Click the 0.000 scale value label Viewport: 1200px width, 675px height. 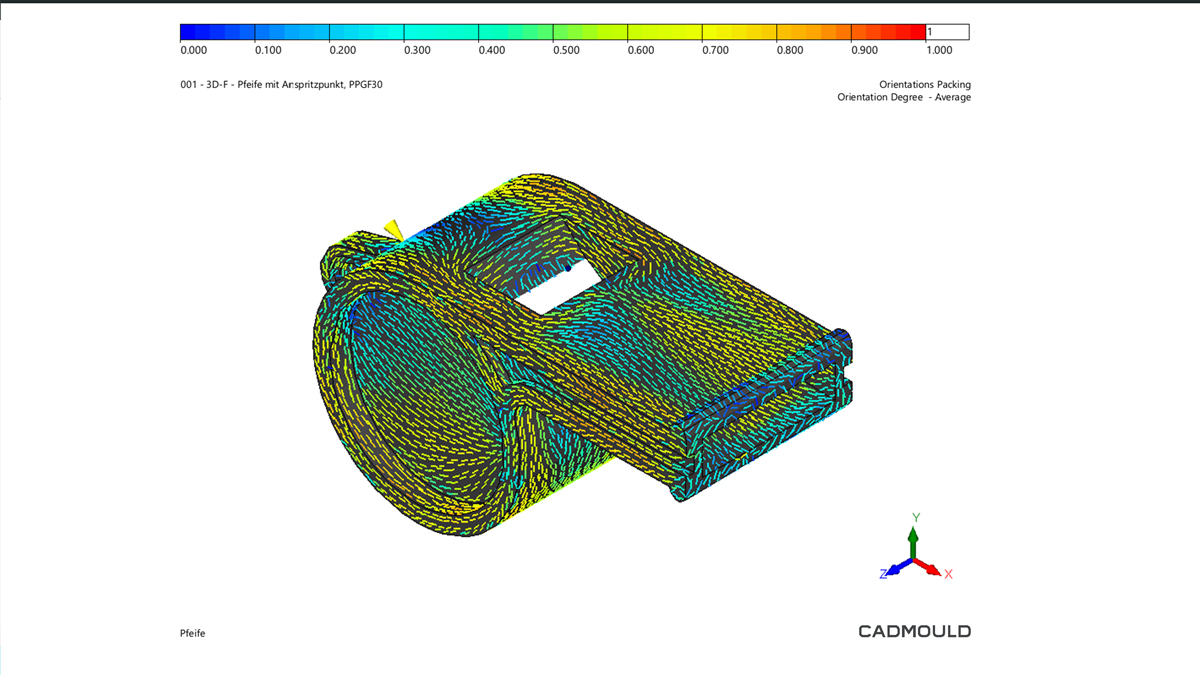point(193,50)
